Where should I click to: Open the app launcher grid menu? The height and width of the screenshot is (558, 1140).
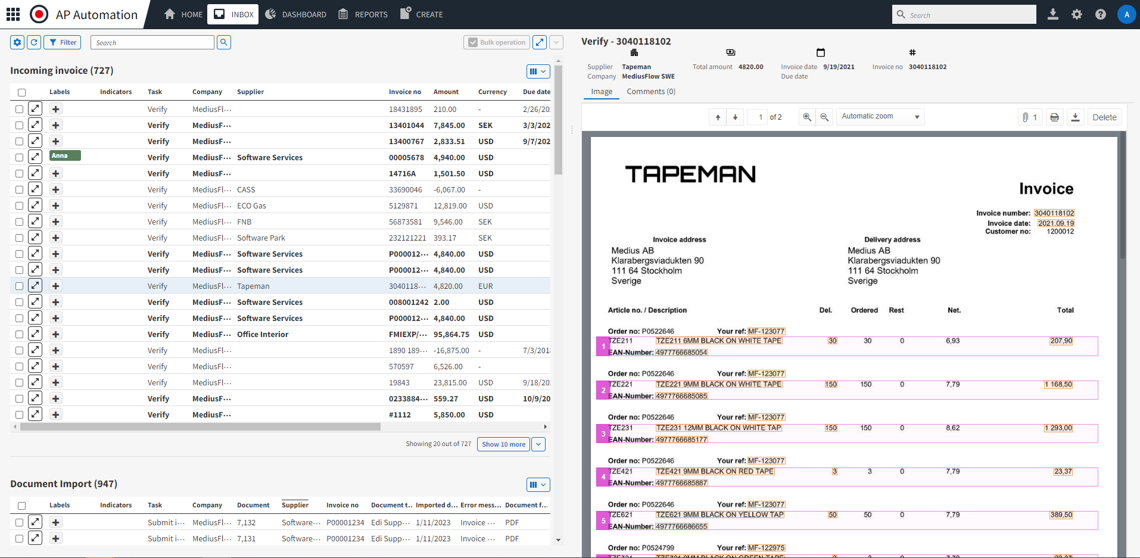click(13, 14)
